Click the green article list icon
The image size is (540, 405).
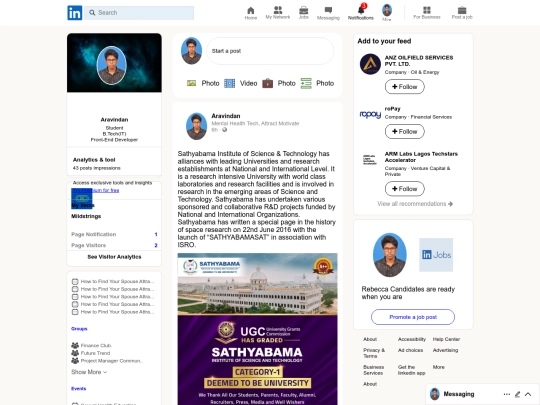tap(306, 83)
